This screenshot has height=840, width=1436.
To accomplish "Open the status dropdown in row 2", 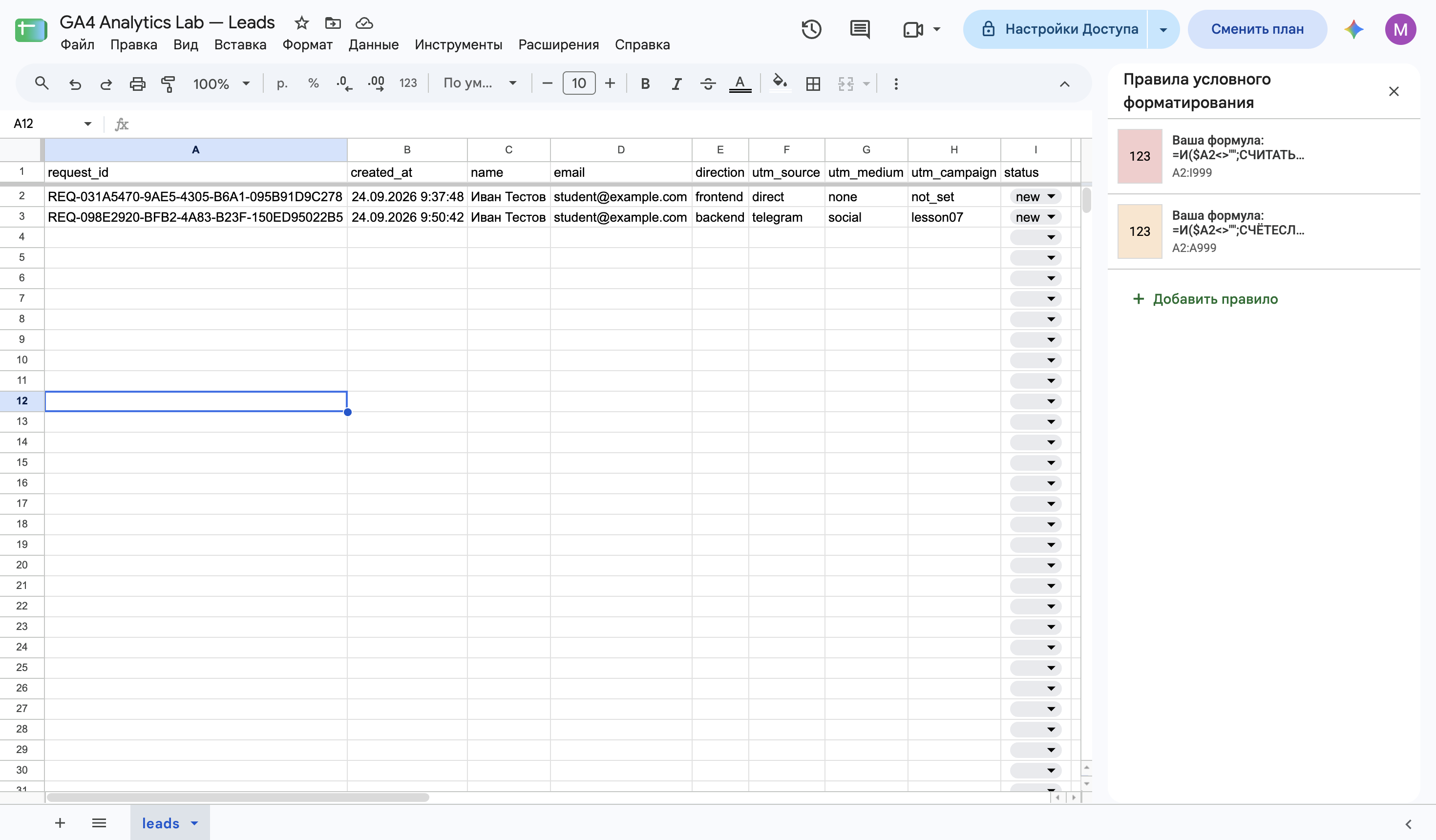I will coord(1051,197).
